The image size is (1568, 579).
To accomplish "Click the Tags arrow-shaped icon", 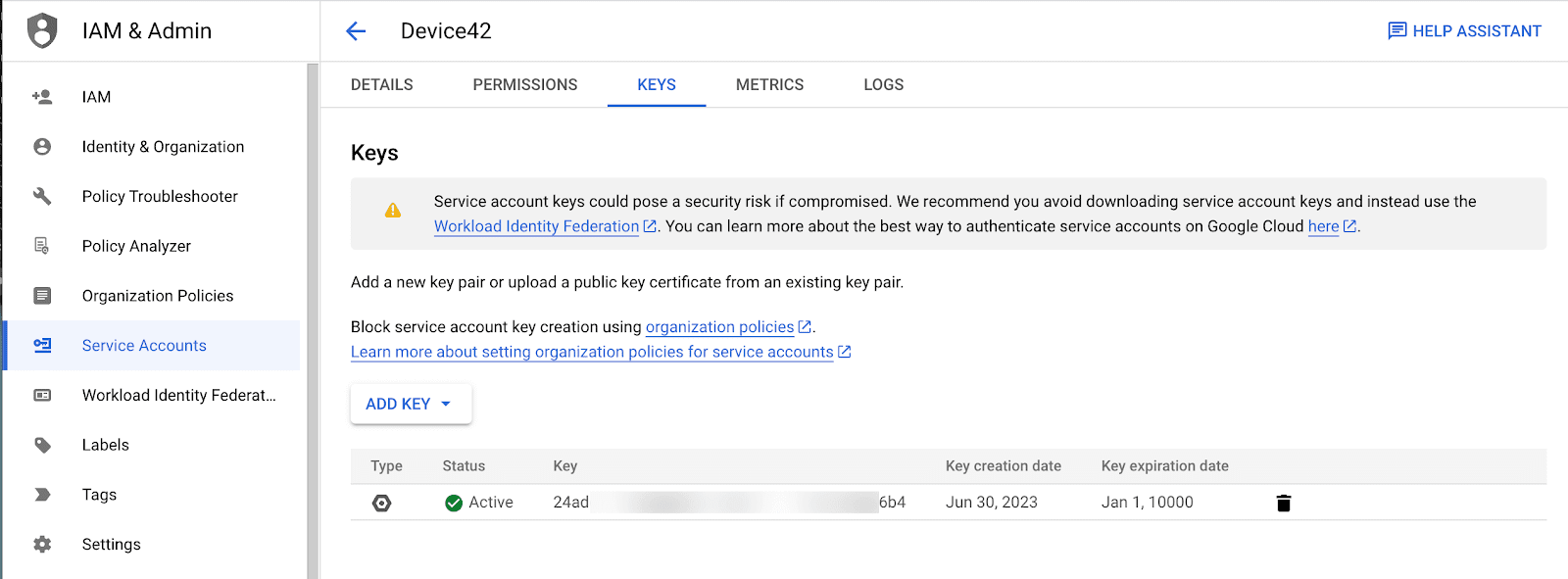I will (x=42, y=495).
